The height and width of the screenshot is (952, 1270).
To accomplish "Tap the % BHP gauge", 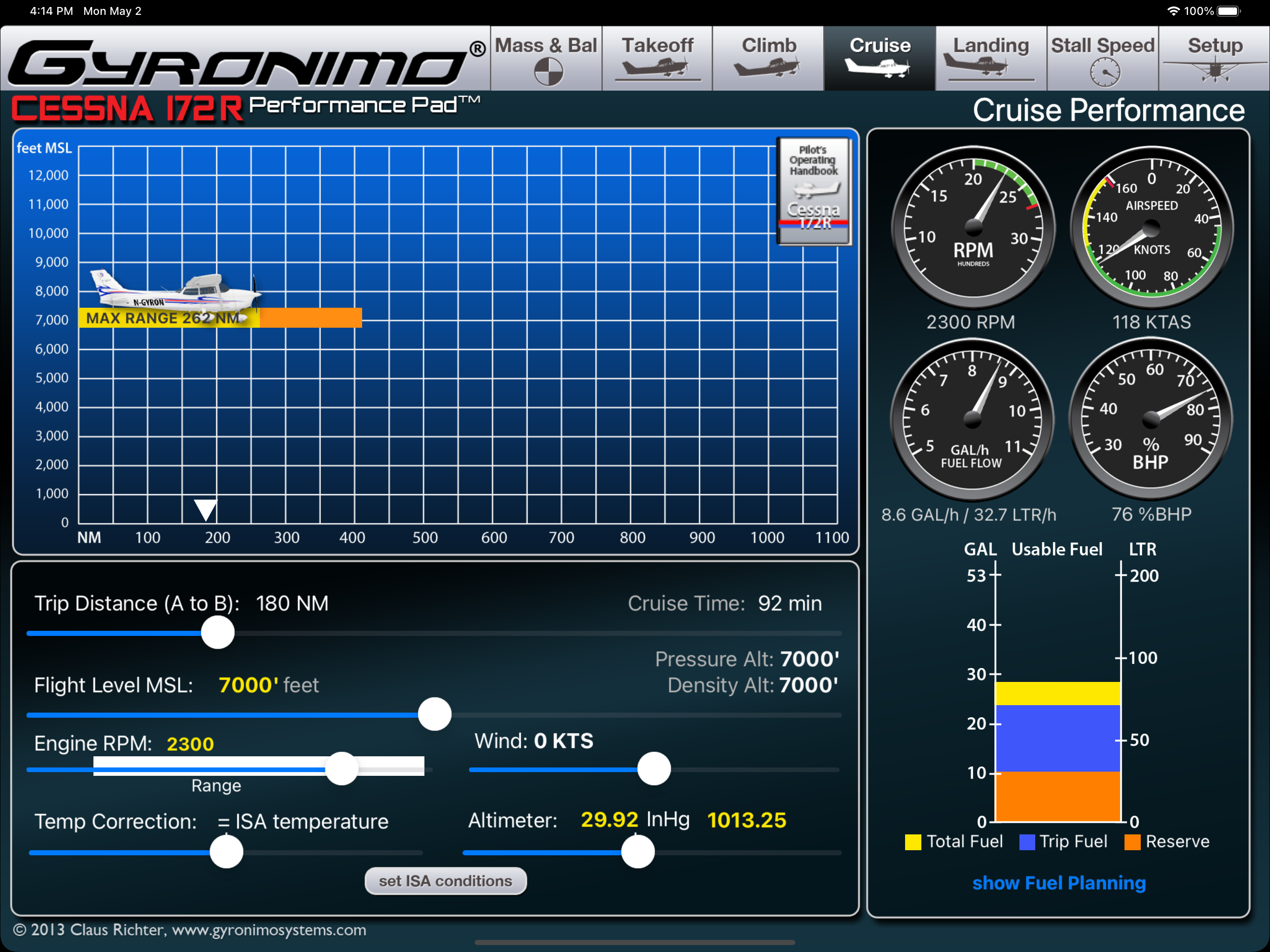I will pos(1151,419).
